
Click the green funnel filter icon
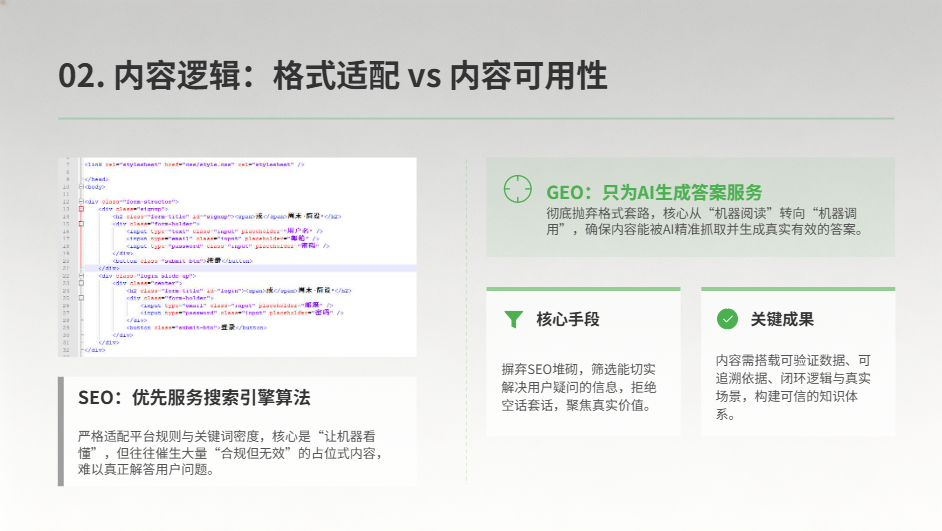click(x=514, y=320)
